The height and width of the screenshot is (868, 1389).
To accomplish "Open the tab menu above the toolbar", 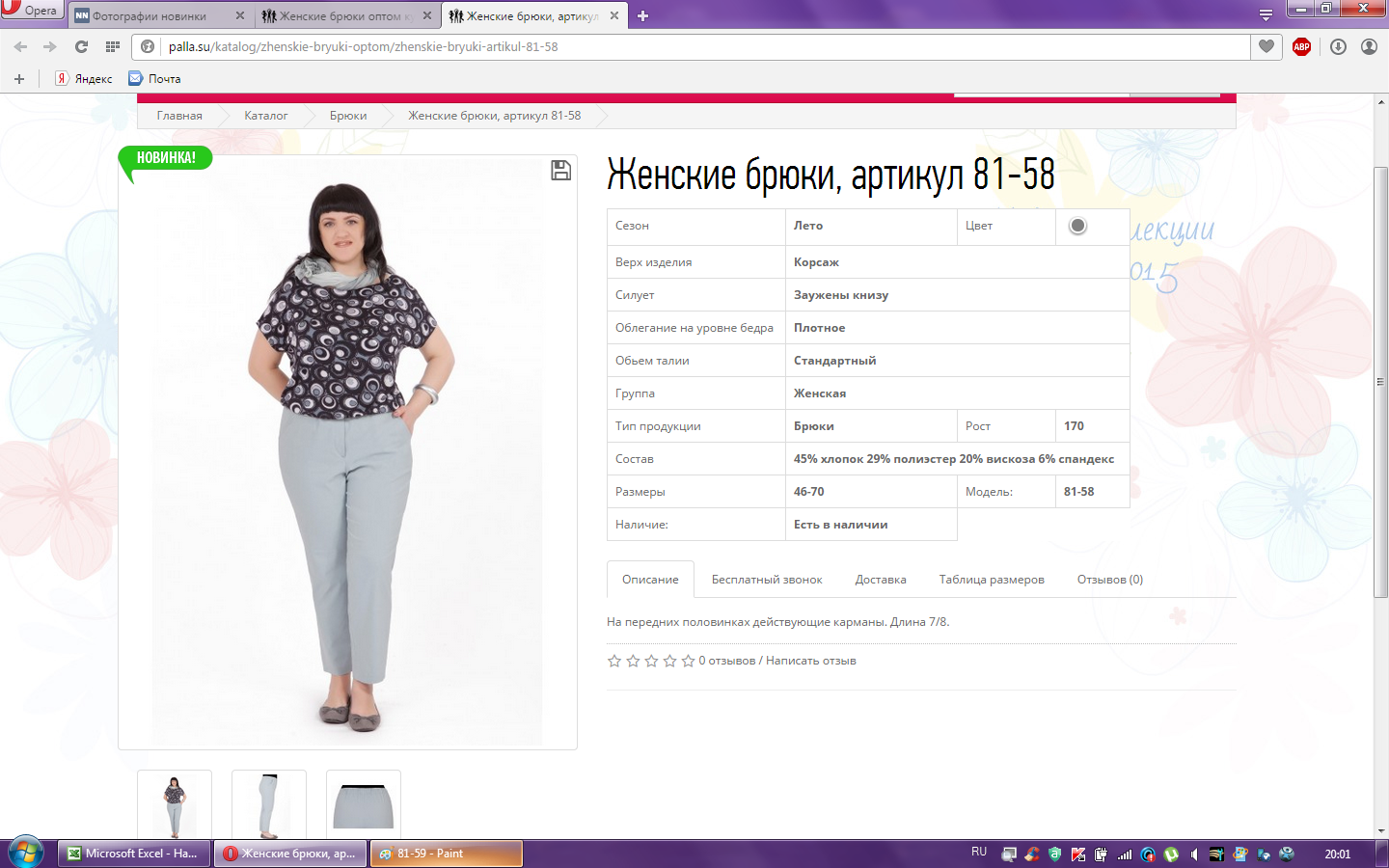I will point(1266,15).
